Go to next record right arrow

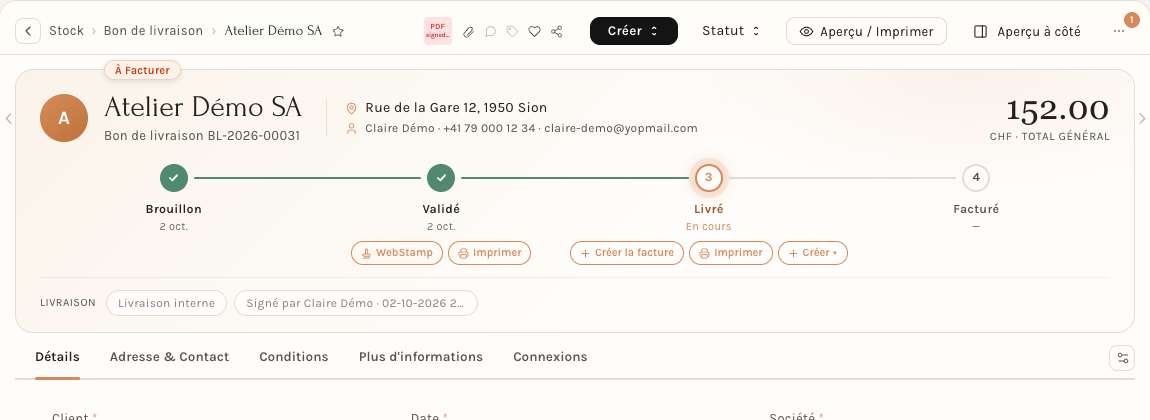coord(1142,118)
